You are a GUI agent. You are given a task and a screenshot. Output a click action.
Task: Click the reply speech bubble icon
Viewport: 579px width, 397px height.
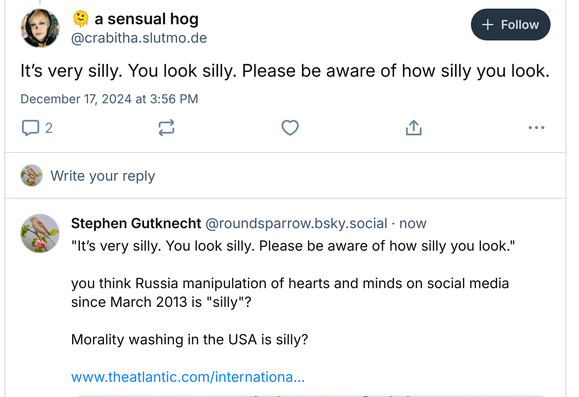click(30, 128)
